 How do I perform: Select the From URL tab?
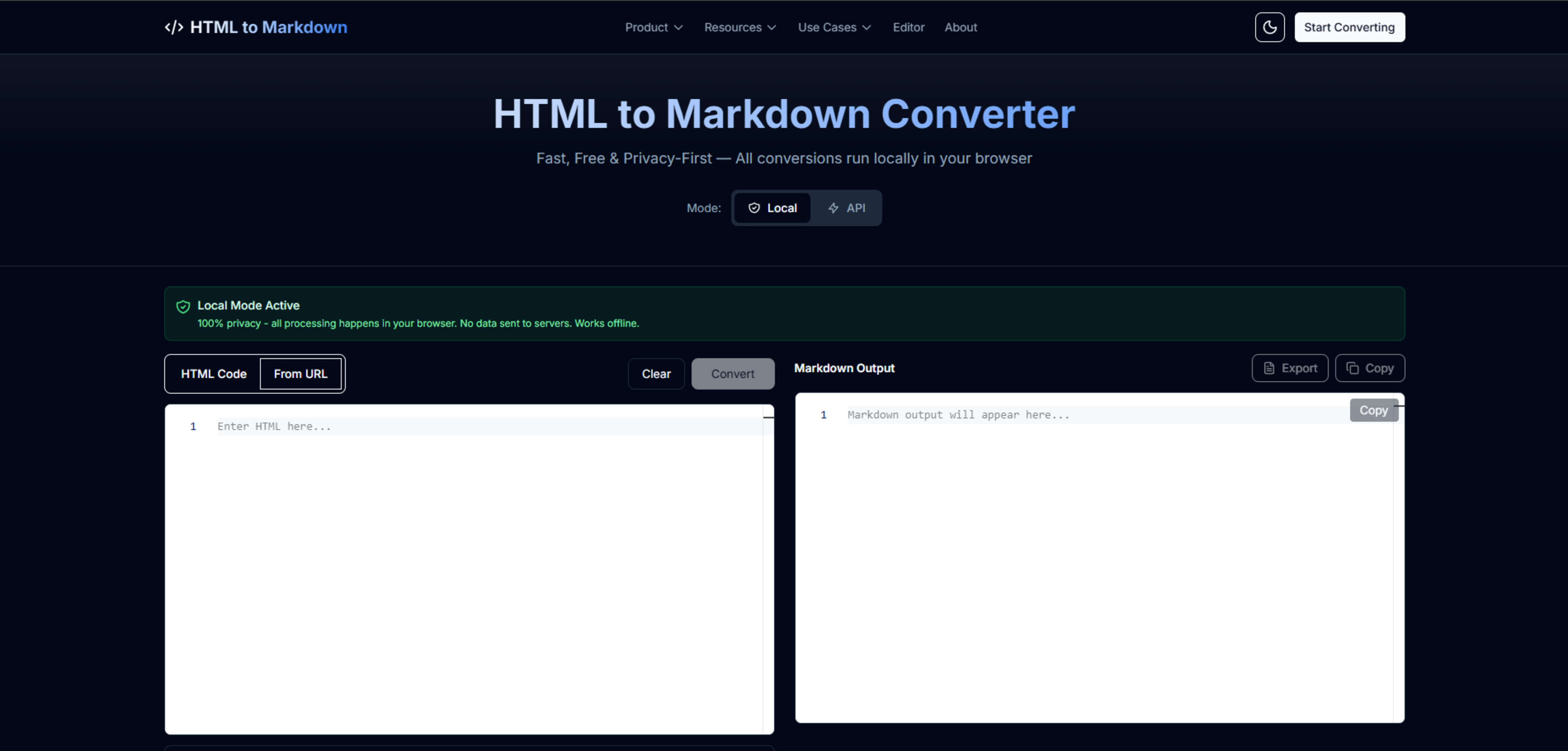click(x=301, y=374)
